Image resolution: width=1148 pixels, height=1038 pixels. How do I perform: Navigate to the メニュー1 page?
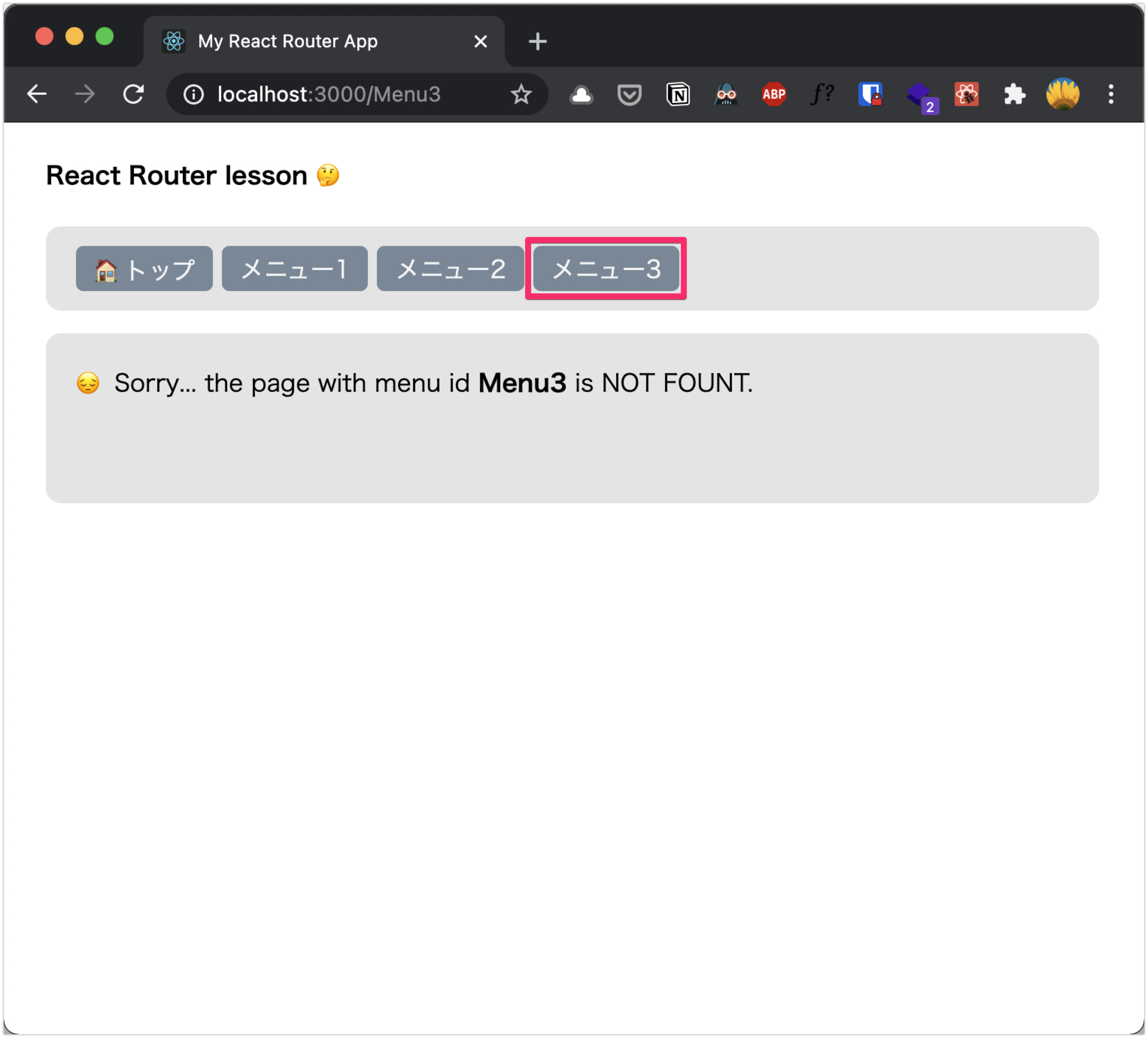[295, 269]
